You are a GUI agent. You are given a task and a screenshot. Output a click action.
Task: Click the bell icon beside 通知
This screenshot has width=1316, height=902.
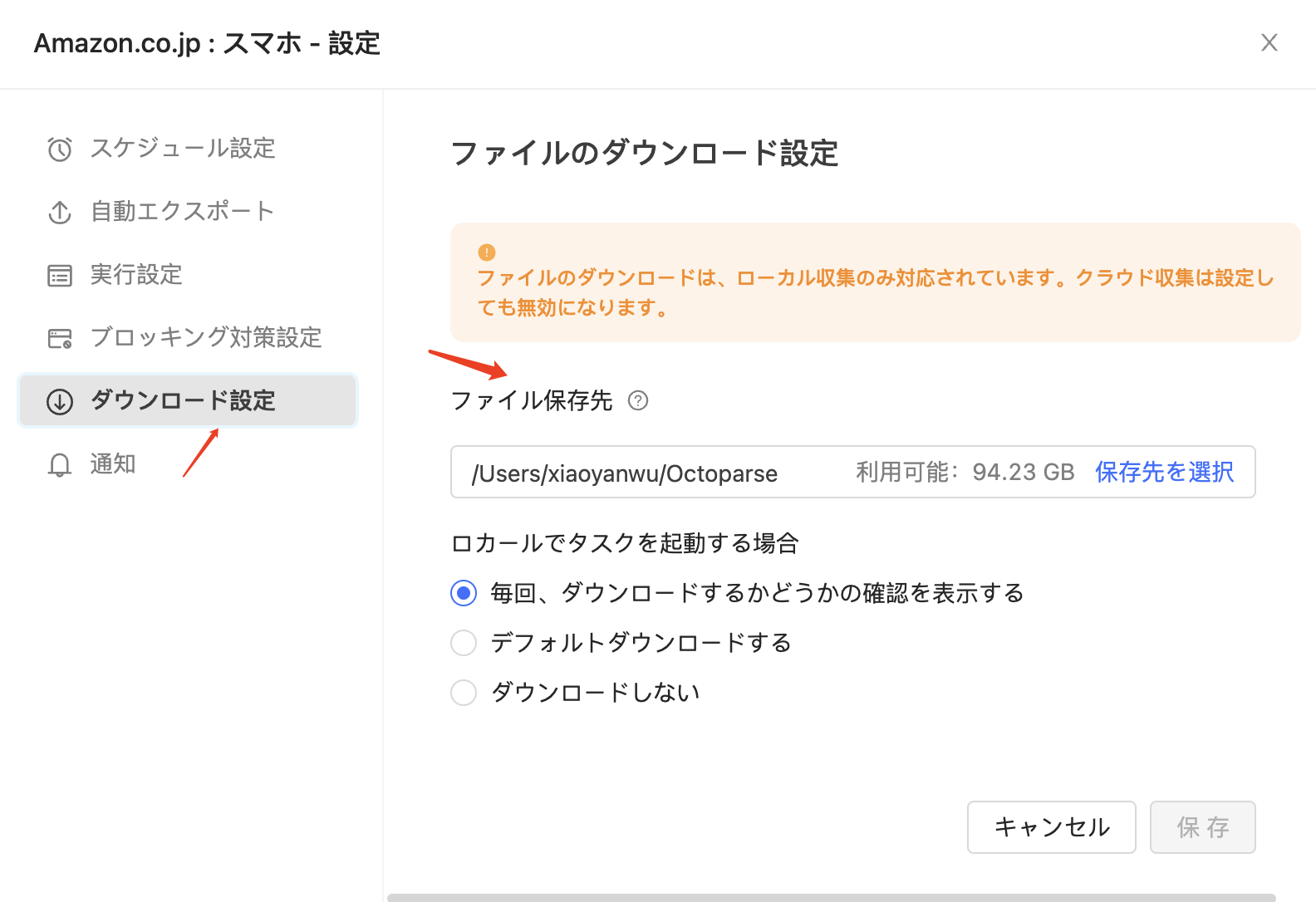(x=60, y=465)
